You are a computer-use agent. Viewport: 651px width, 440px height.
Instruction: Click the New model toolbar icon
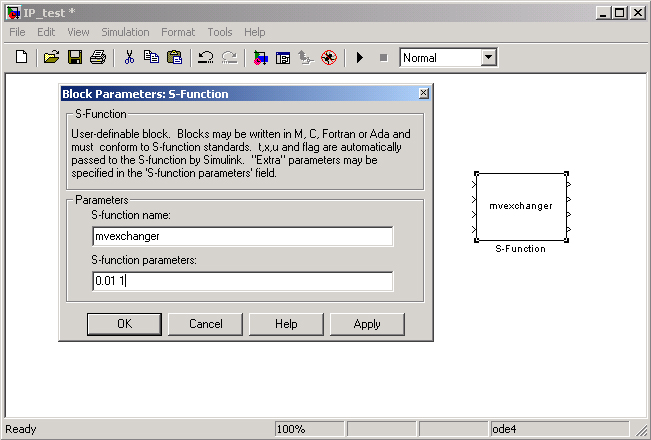21,58
